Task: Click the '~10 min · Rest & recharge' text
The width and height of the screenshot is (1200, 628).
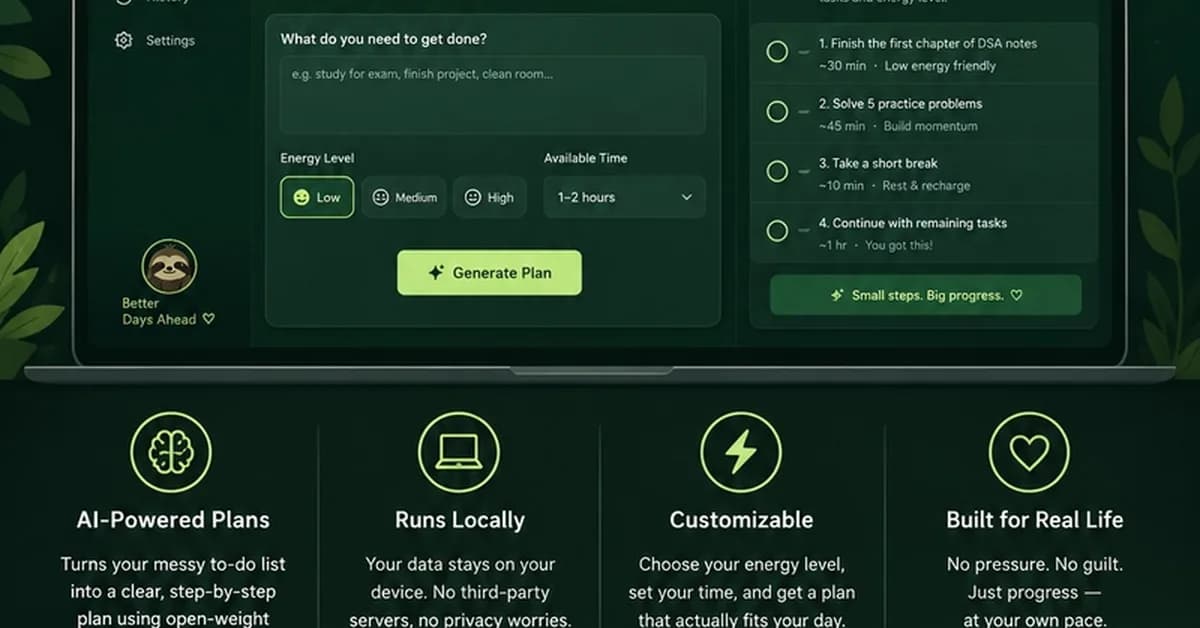Action: click(x=894, y=186)
